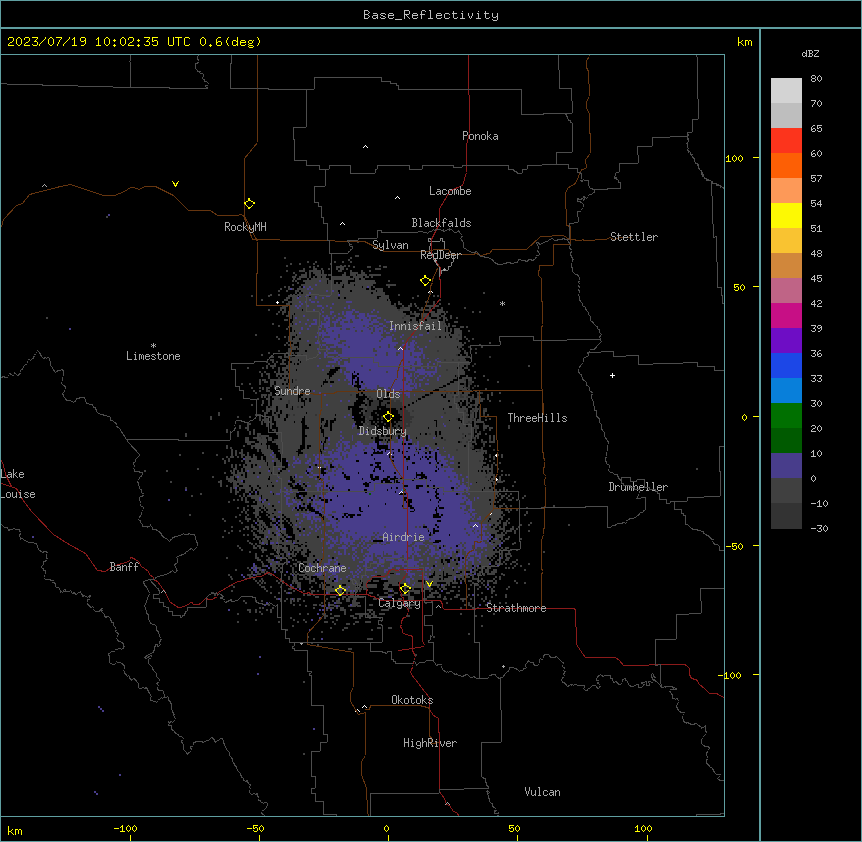
Task: Click the RedDeer city label
Action: (440, 255)
